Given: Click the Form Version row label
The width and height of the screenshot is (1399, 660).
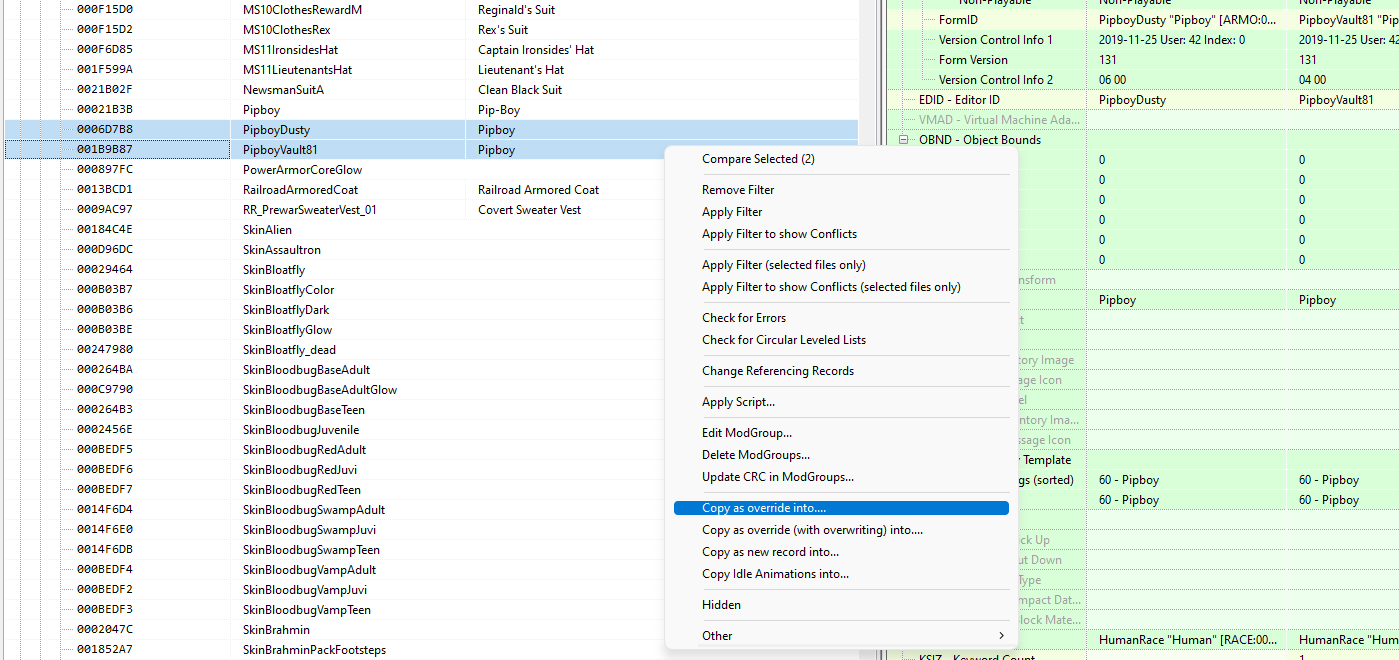Looking at the screenshot, I should (973, 60).
